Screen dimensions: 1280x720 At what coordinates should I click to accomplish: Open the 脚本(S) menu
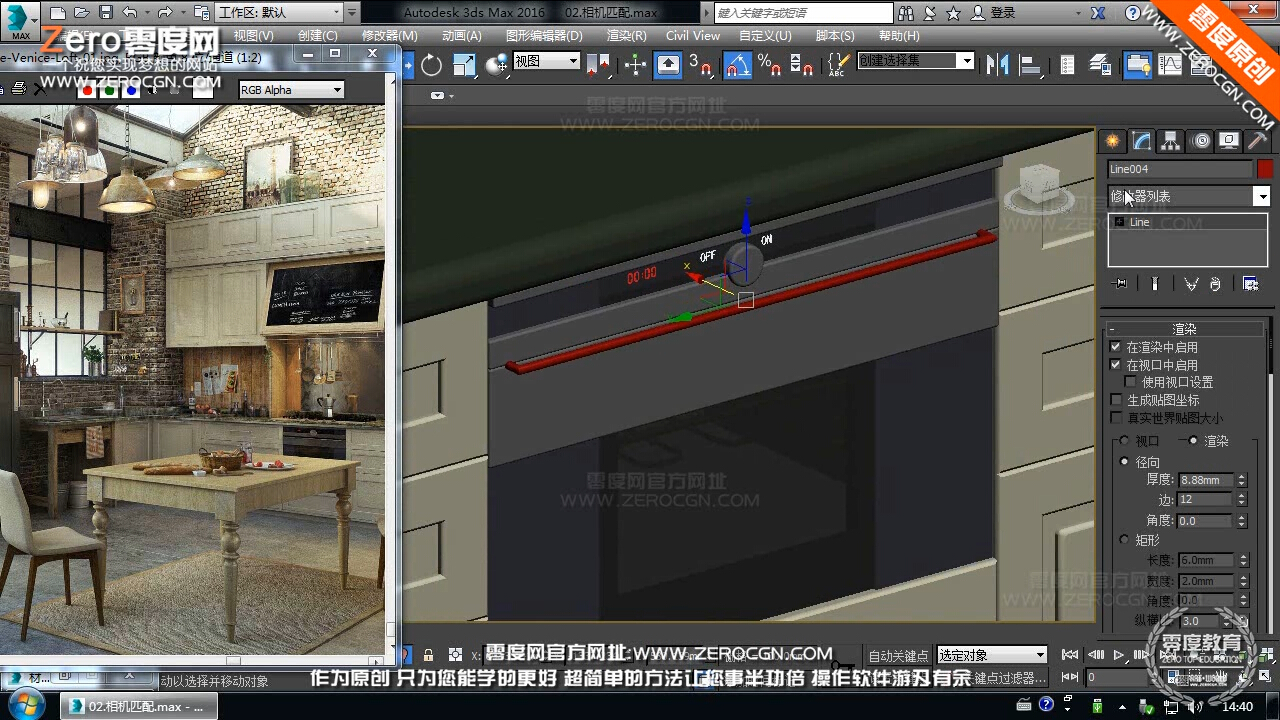(x=835, y=36)
